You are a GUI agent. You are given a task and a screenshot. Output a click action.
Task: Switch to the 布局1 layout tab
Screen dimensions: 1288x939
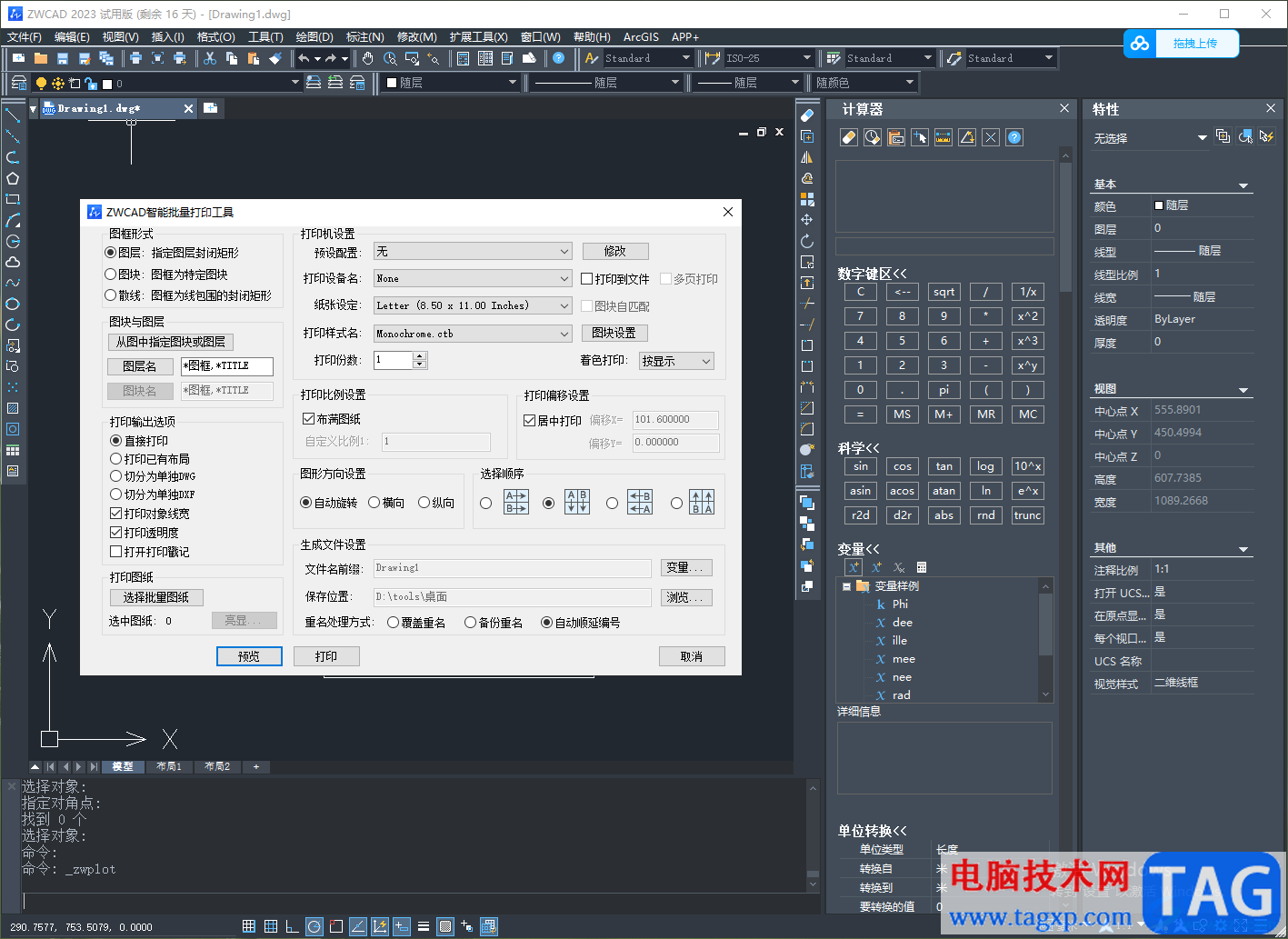click(x=169, y=766)
